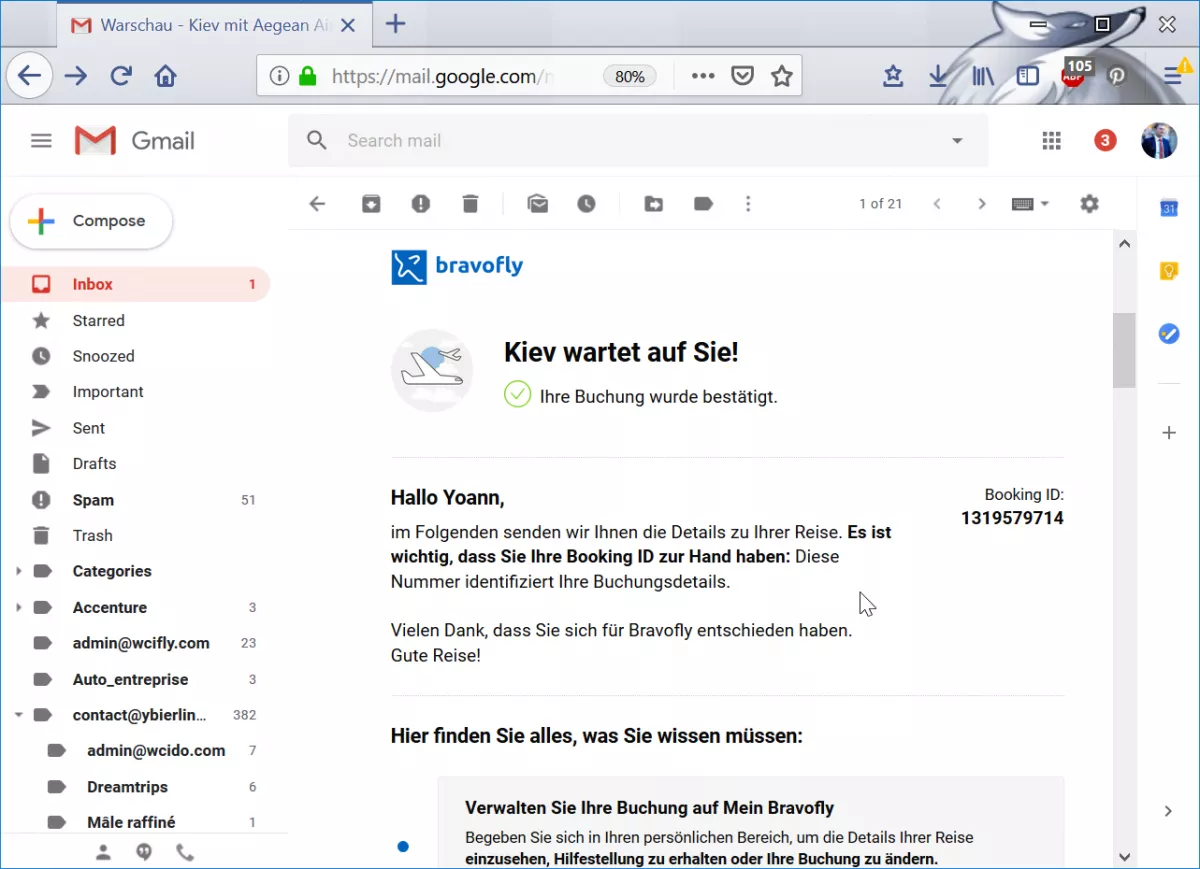Open the Dreamtrips label
The image size is (1200, 869).
135,787
